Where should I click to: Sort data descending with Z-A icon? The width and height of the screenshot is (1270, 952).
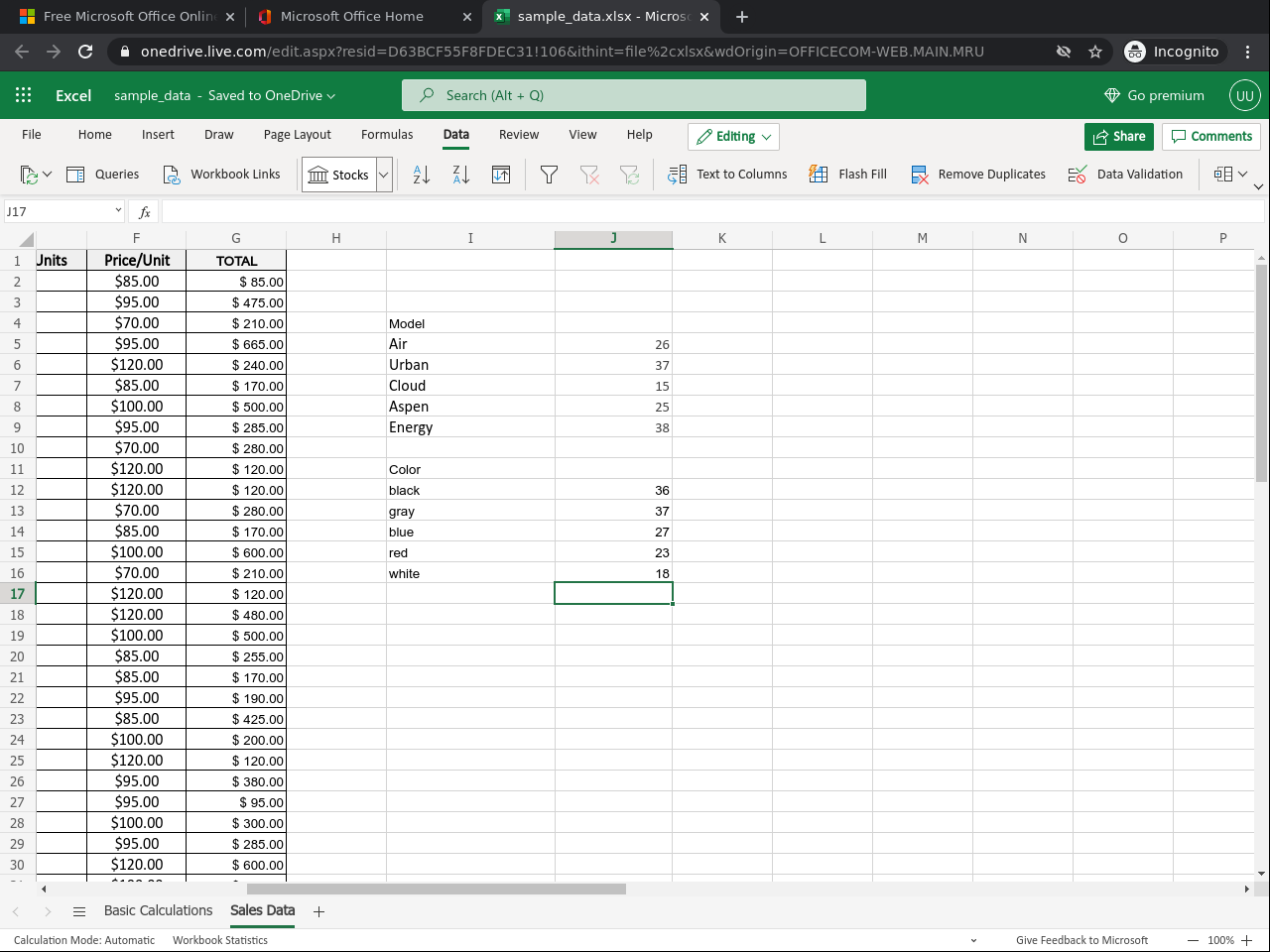click(x=459, y=174)
